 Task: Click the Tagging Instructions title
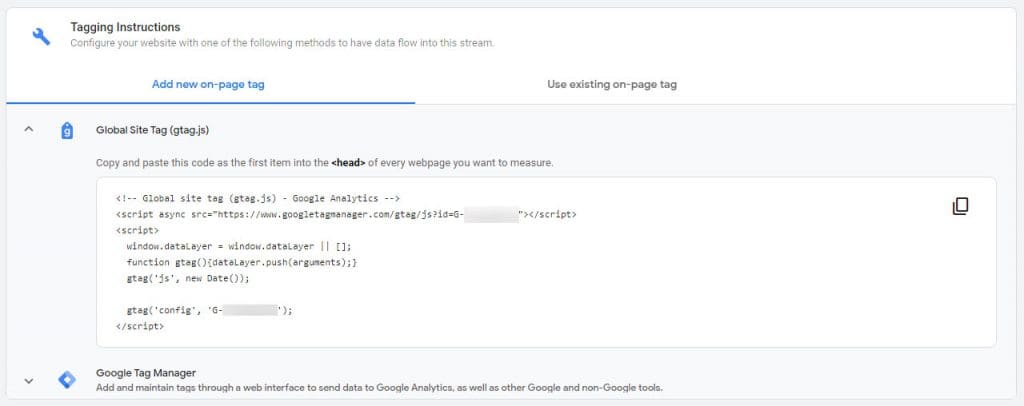click(x=125, y=27)
